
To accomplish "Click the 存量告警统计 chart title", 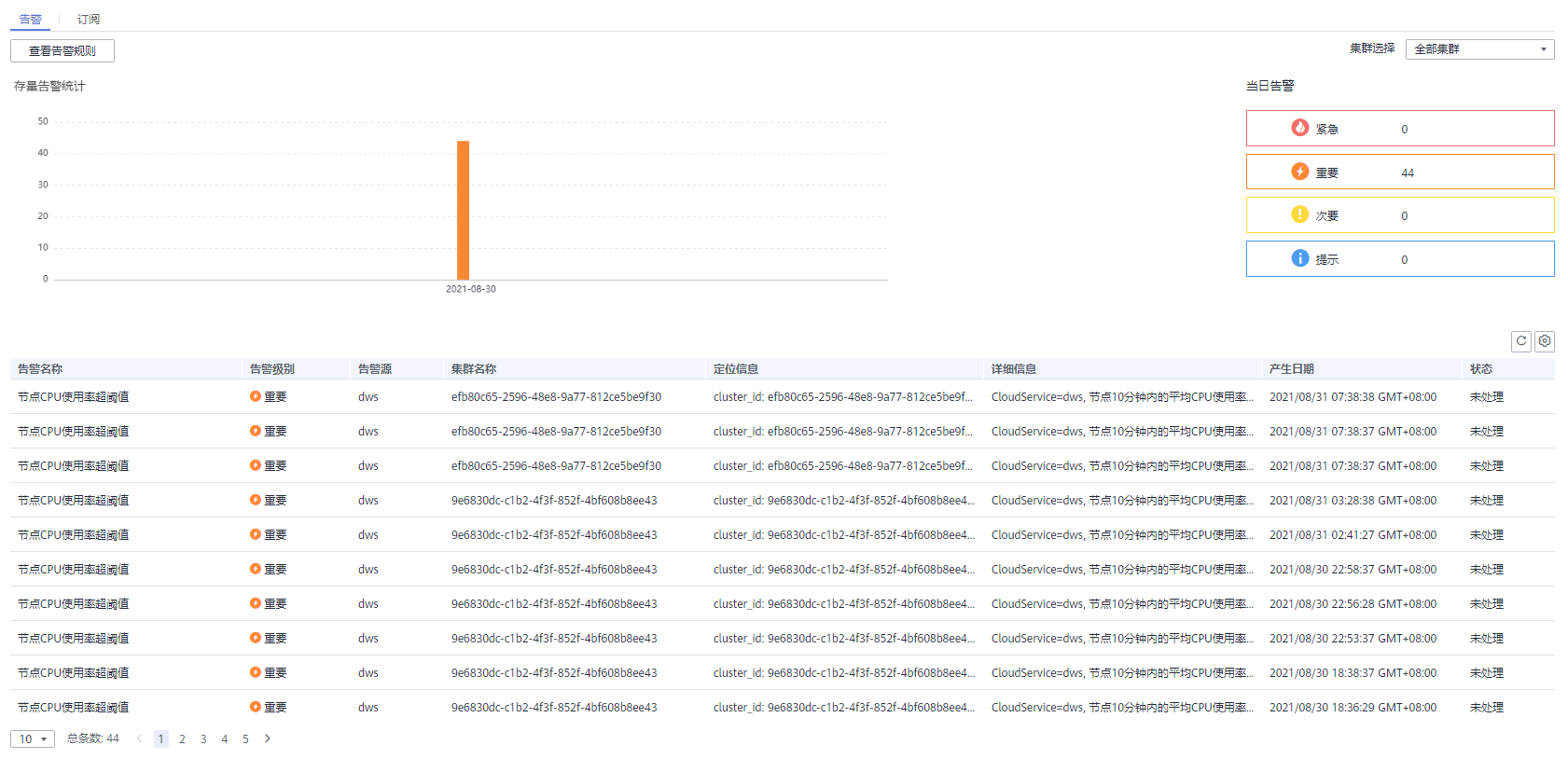I will point(49,86).
